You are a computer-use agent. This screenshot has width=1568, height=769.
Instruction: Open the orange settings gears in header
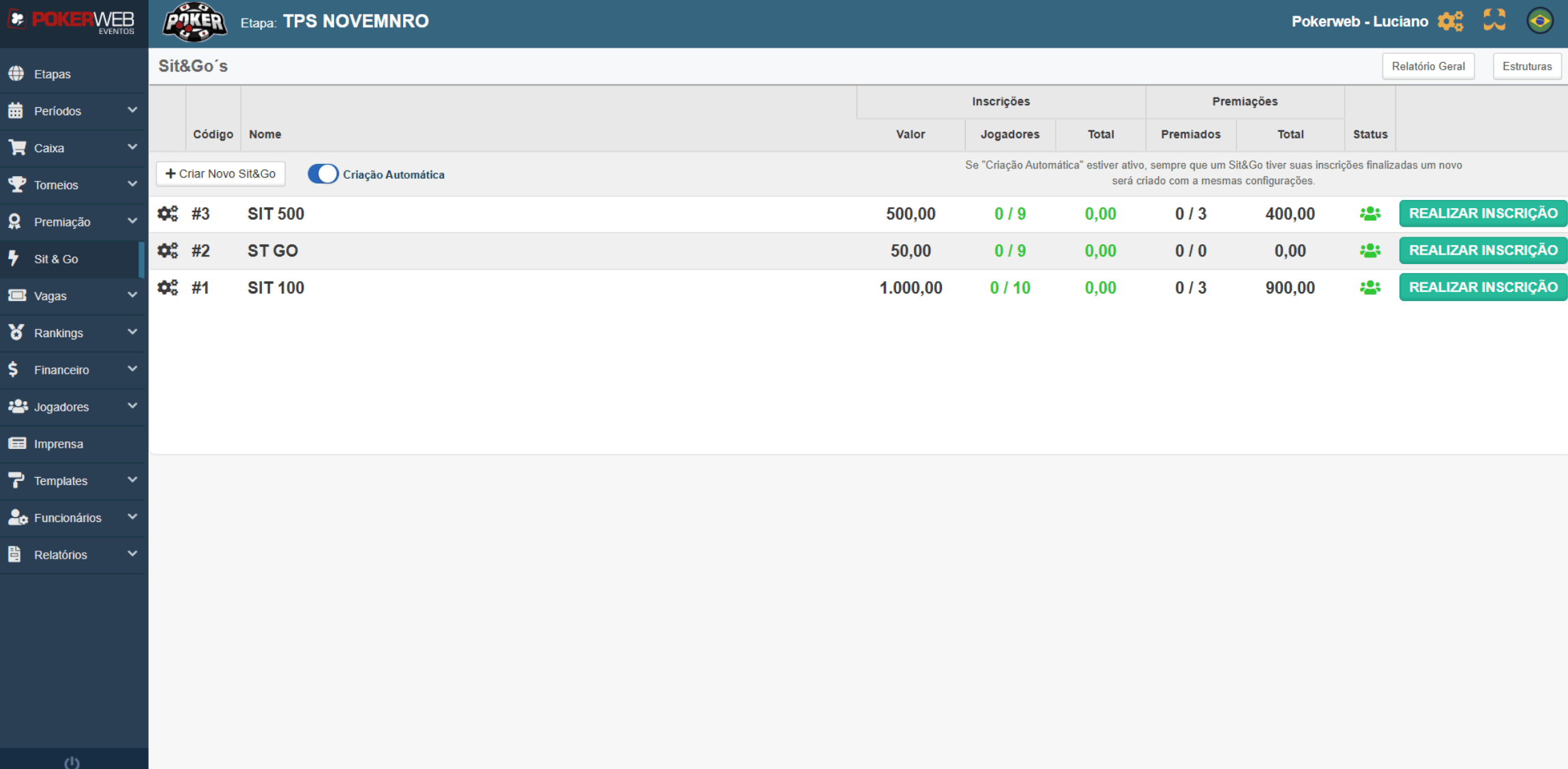(1450, 21)
